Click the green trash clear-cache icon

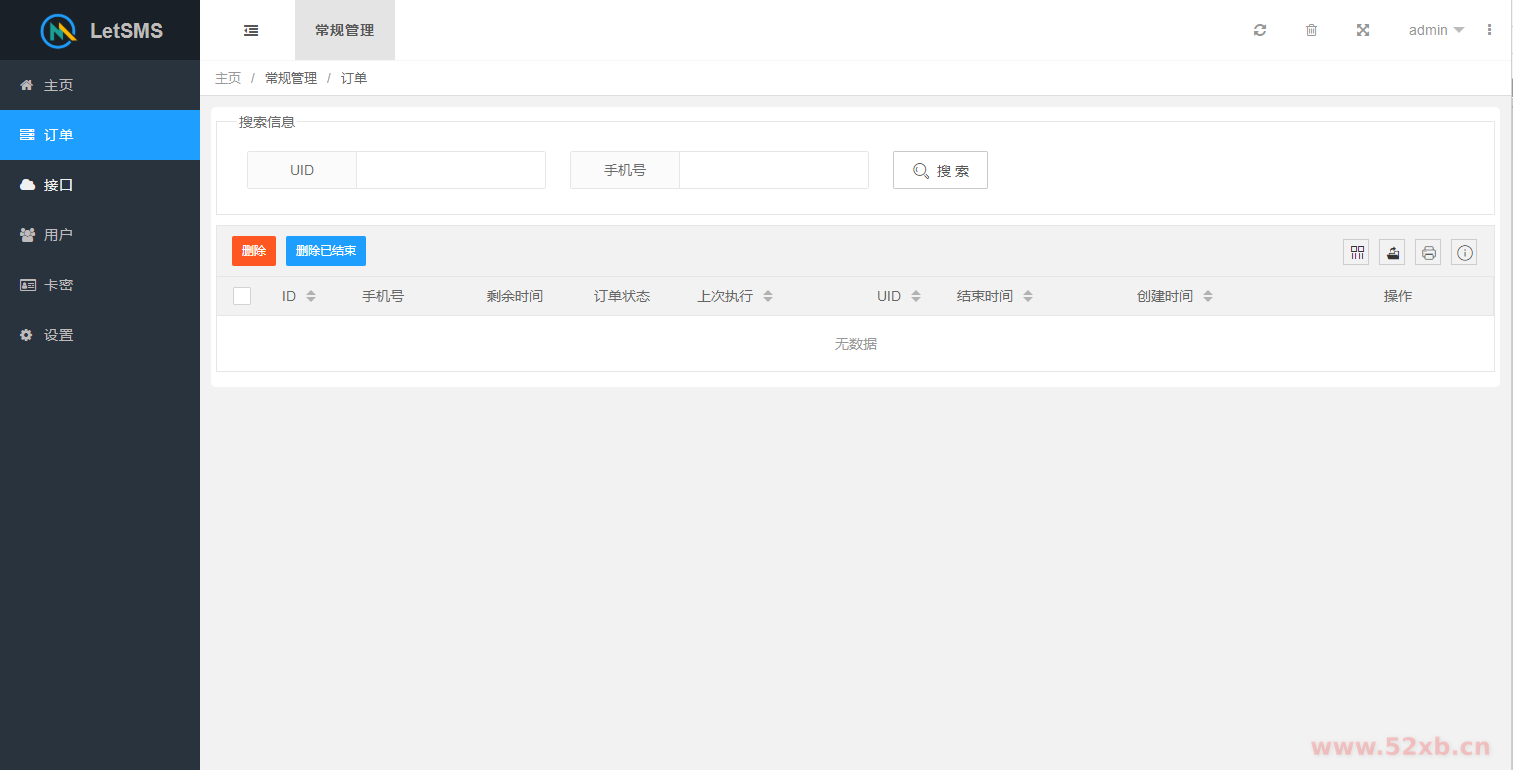coord(1311,30)
